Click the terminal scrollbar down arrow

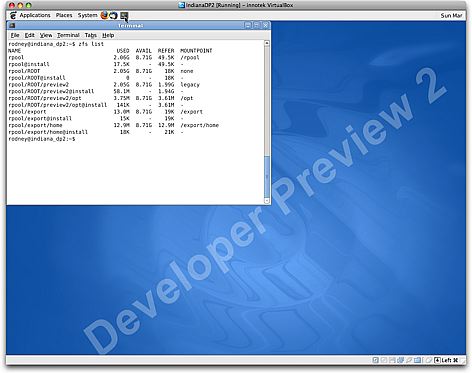[267, 201]
